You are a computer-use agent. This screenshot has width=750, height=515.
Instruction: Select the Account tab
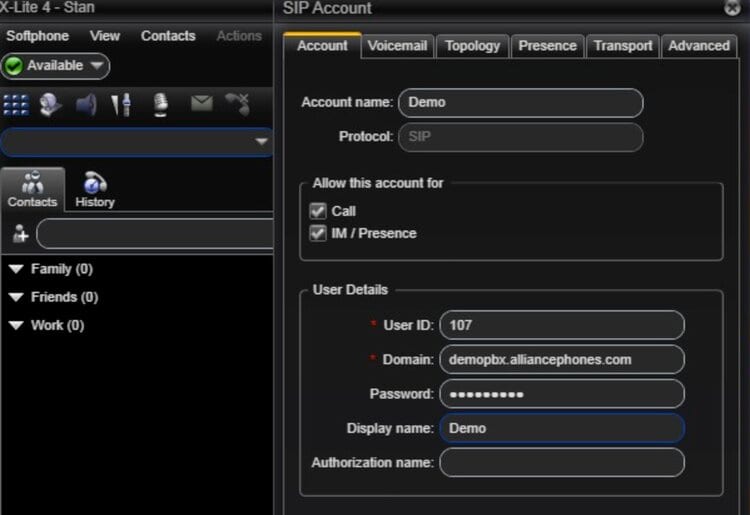[x=322, y=46]
